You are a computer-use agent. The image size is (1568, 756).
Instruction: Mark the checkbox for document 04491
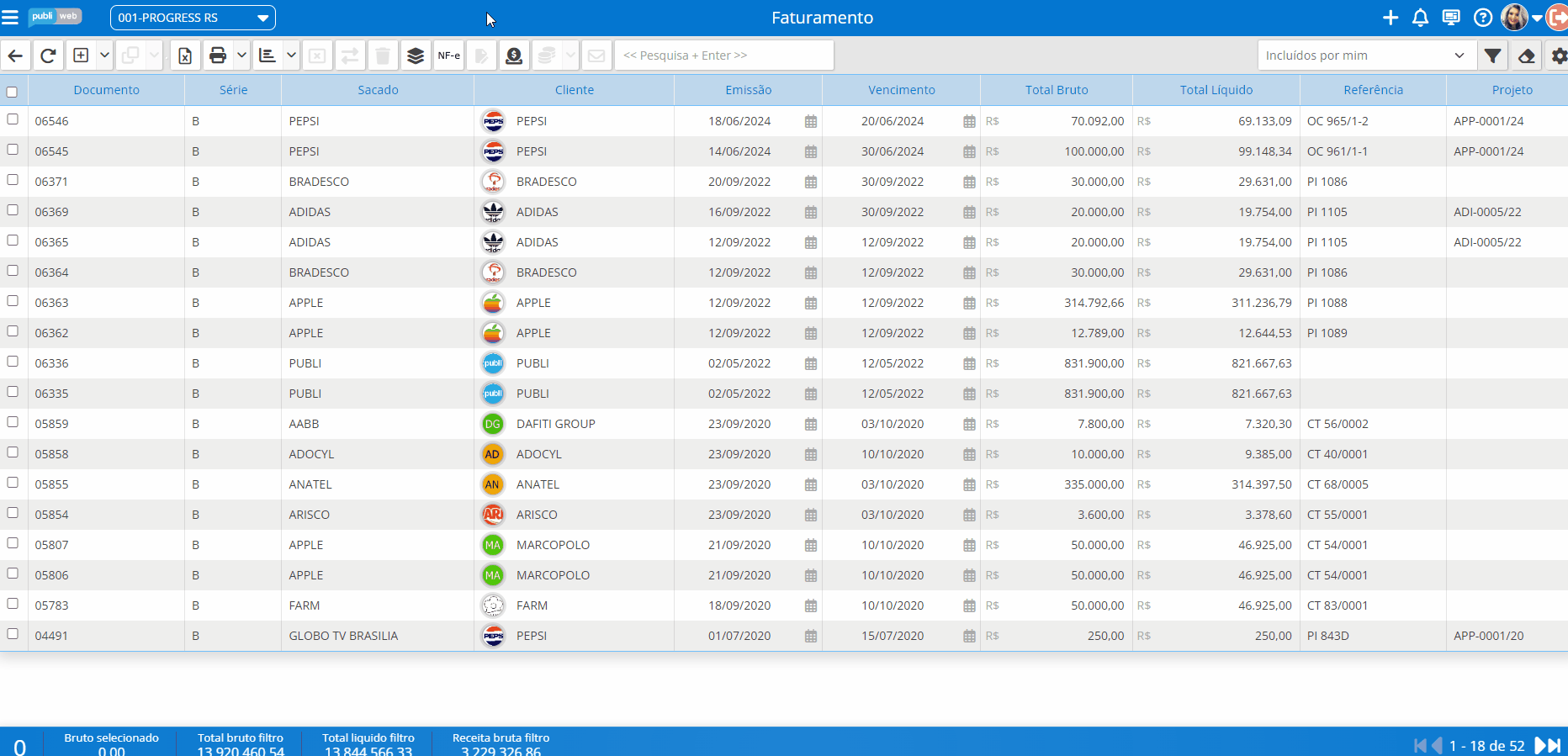pos(13,634)
